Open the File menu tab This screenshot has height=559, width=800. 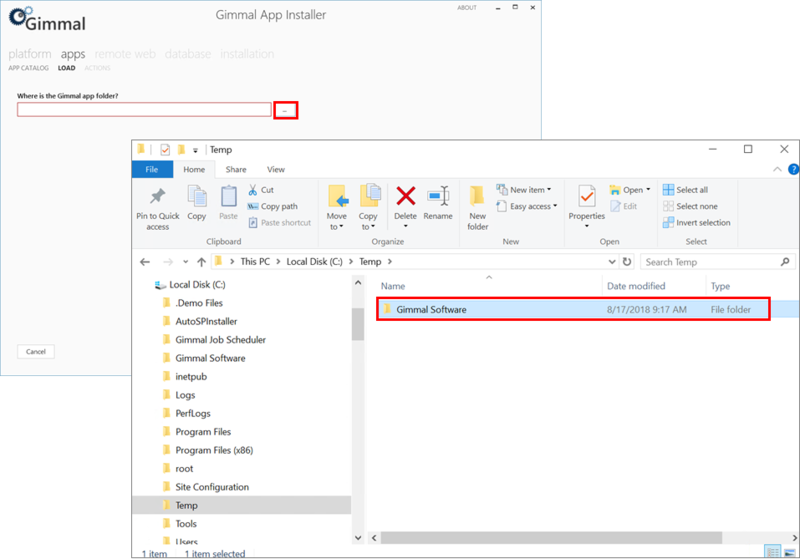152,170
